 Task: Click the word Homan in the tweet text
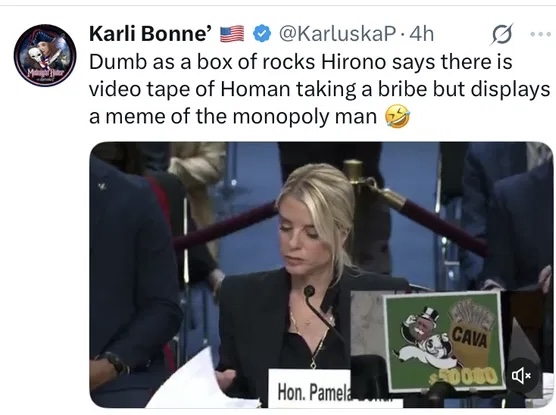click(255, 89)
